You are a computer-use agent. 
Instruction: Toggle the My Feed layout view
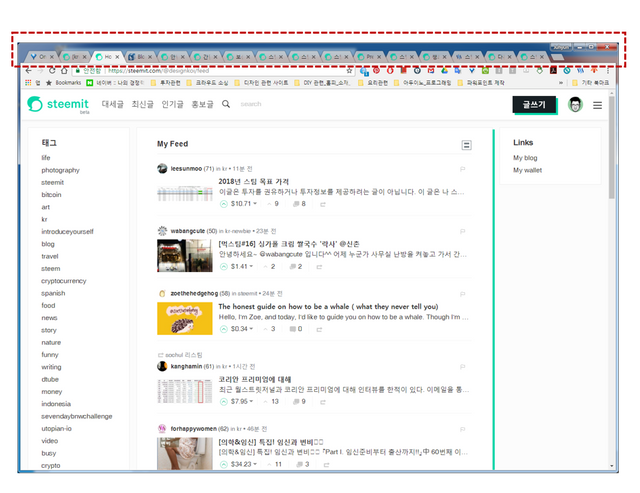click(x=467, y=145)
